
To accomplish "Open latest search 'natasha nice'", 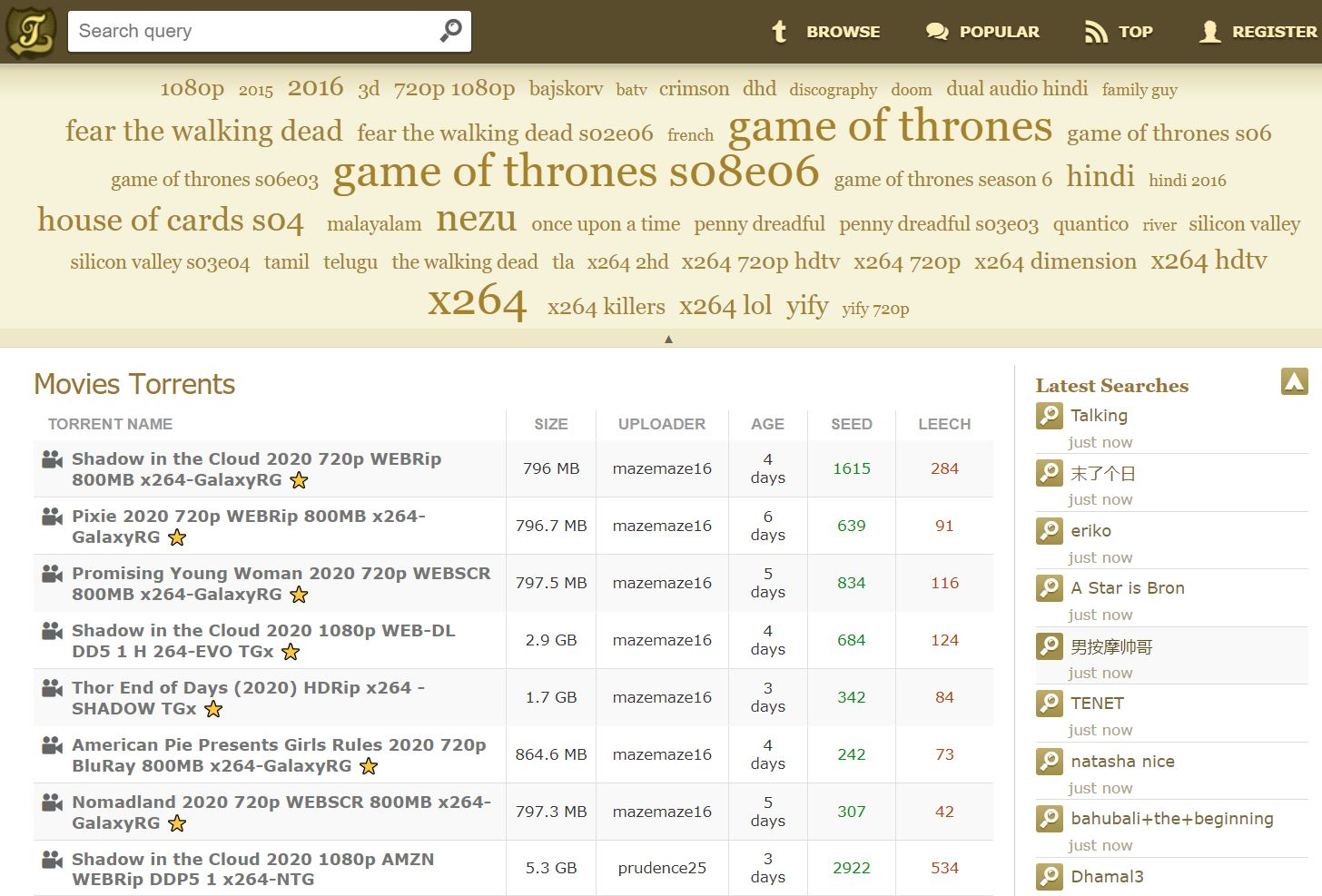I will click(x=1122, y=762).
